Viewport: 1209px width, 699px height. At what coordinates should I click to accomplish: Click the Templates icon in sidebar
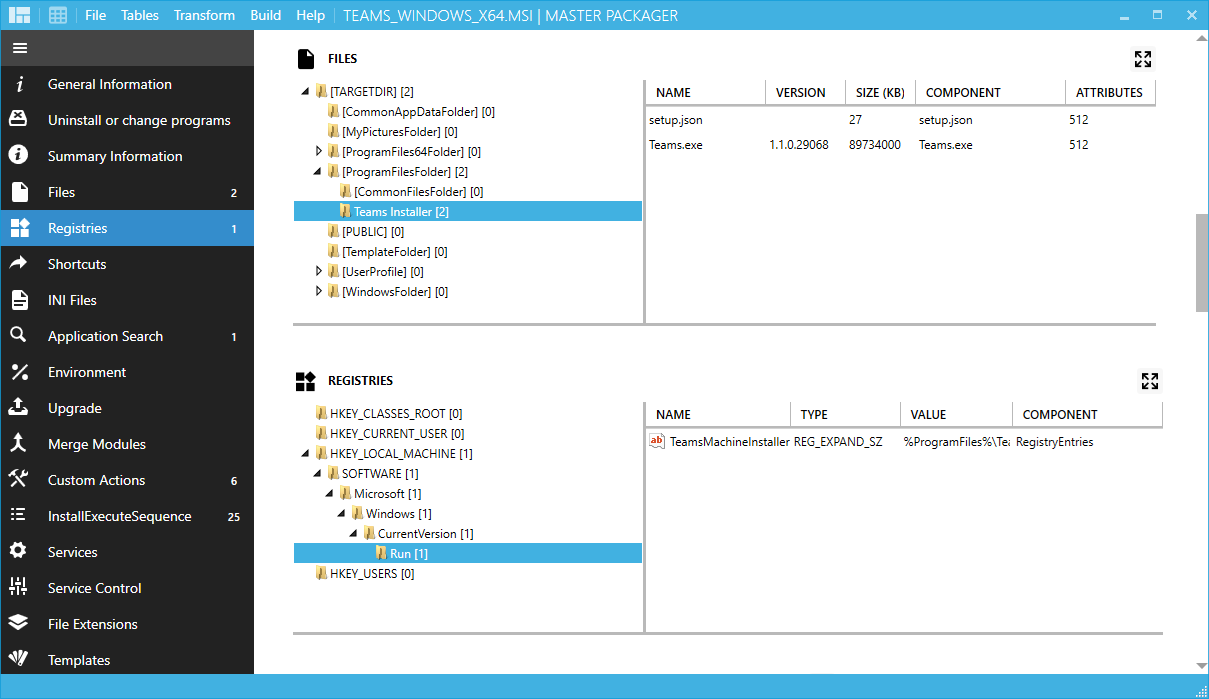[19, 659]
